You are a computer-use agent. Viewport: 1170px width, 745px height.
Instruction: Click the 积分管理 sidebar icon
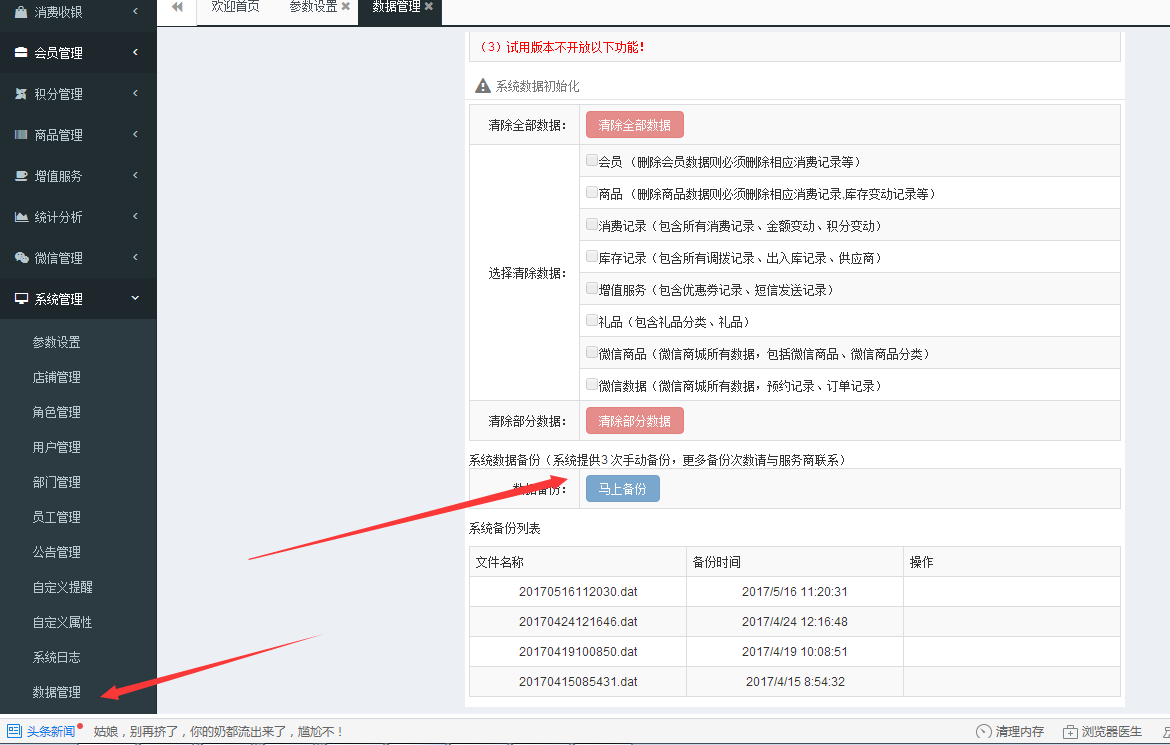(x=21, y=94)
